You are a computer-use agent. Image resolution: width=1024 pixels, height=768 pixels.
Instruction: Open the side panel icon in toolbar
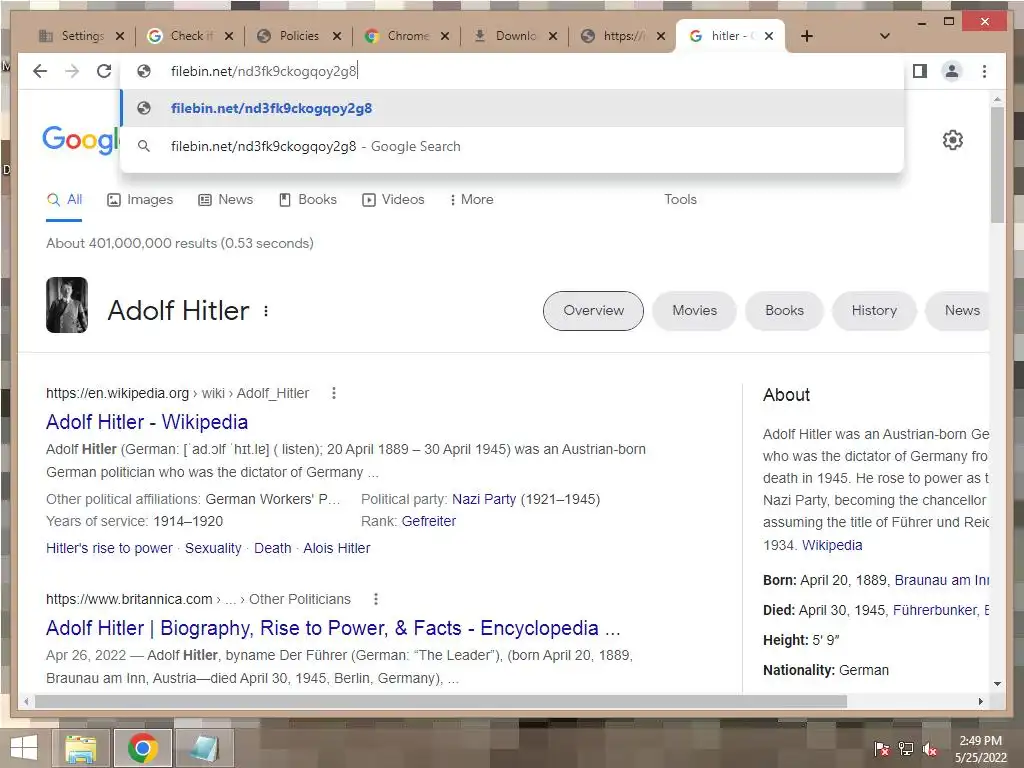point(920,71)
